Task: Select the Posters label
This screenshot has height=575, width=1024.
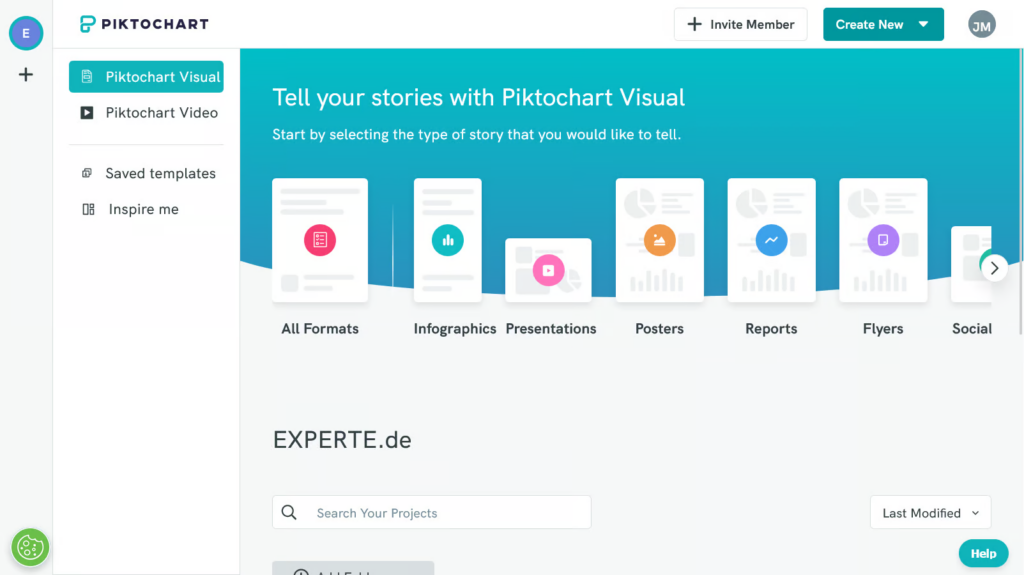Action: click(660, 329)
